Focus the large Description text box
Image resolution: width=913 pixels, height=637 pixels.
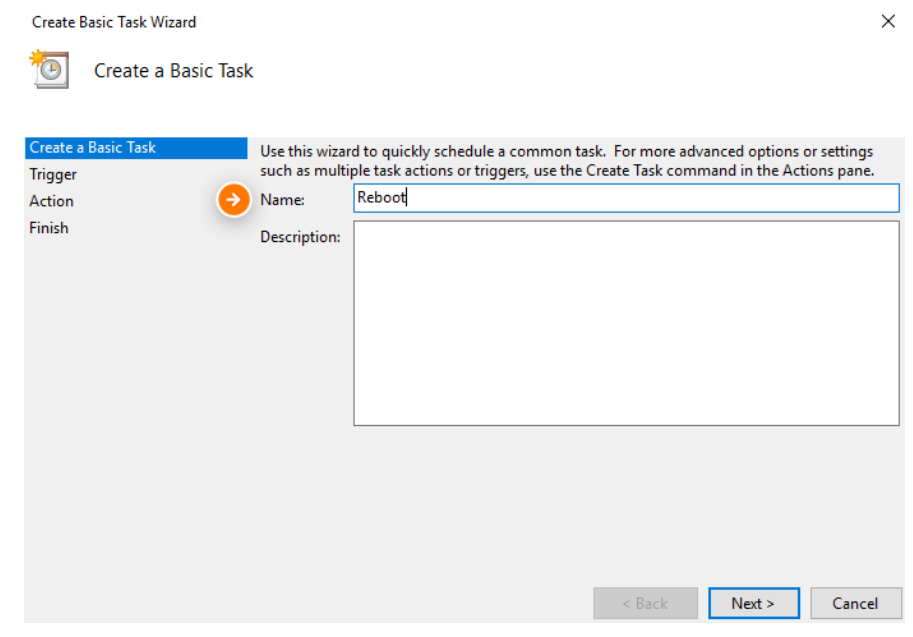pyautogui.click(x=626, y=323)
